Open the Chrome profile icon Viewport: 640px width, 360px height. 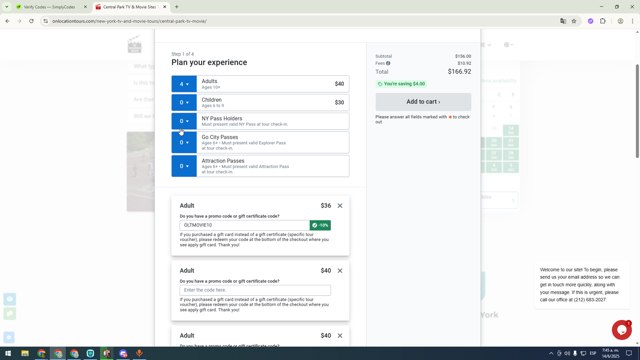620,21
